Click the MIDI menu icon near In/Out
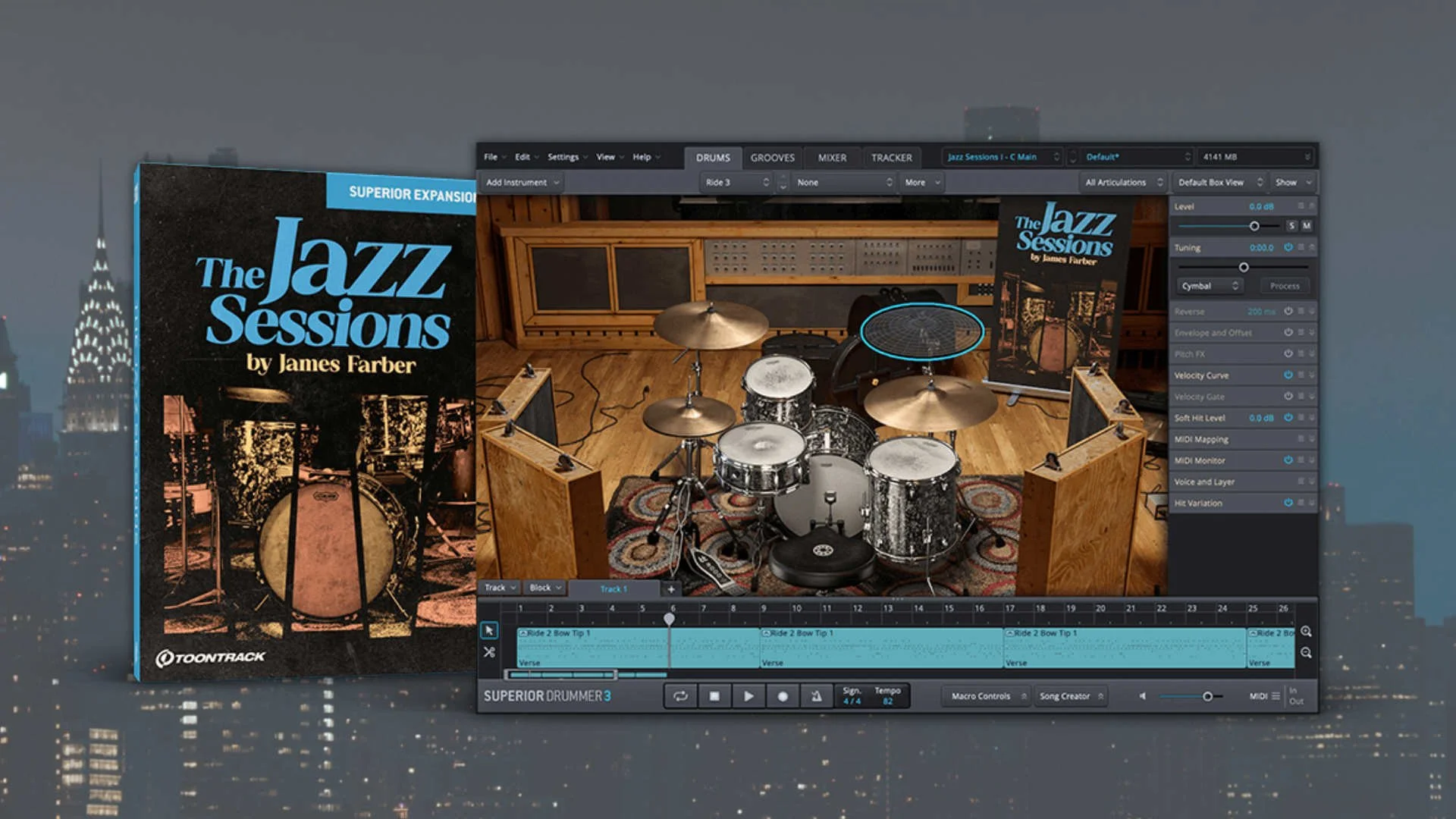 pos(1276,695)
